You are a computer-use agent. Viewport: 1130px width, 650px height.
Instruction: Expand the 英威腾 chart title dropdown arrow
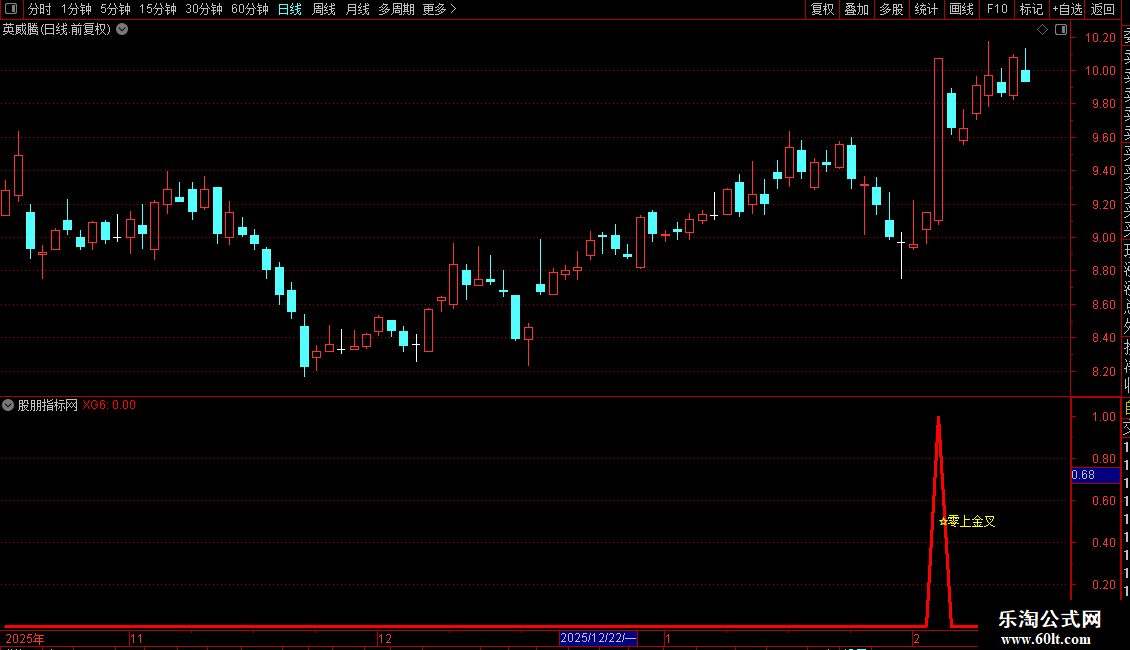(x=123, y=30)
